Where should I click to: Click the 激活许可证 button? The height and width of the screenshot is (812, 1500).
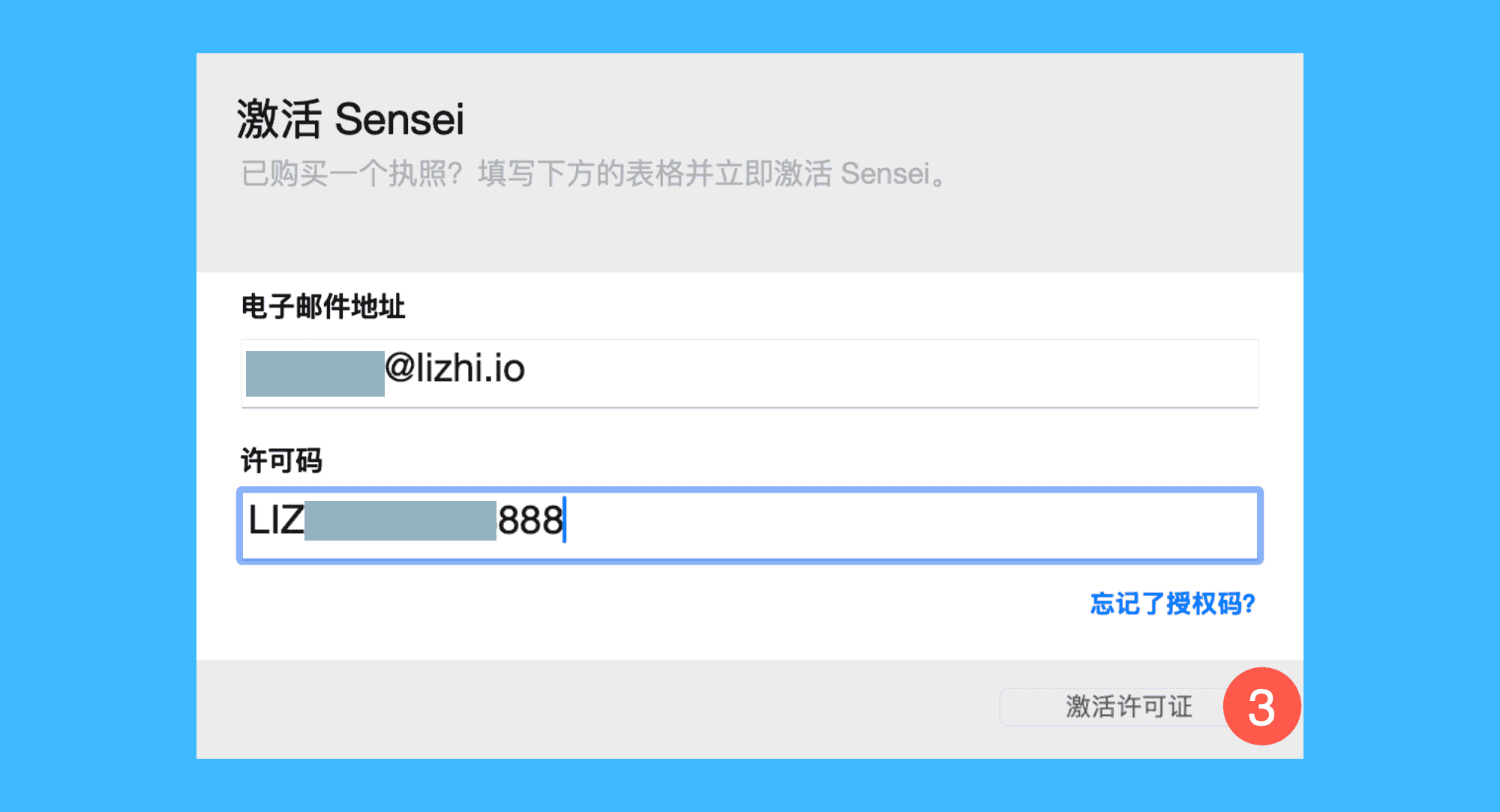1117,706
